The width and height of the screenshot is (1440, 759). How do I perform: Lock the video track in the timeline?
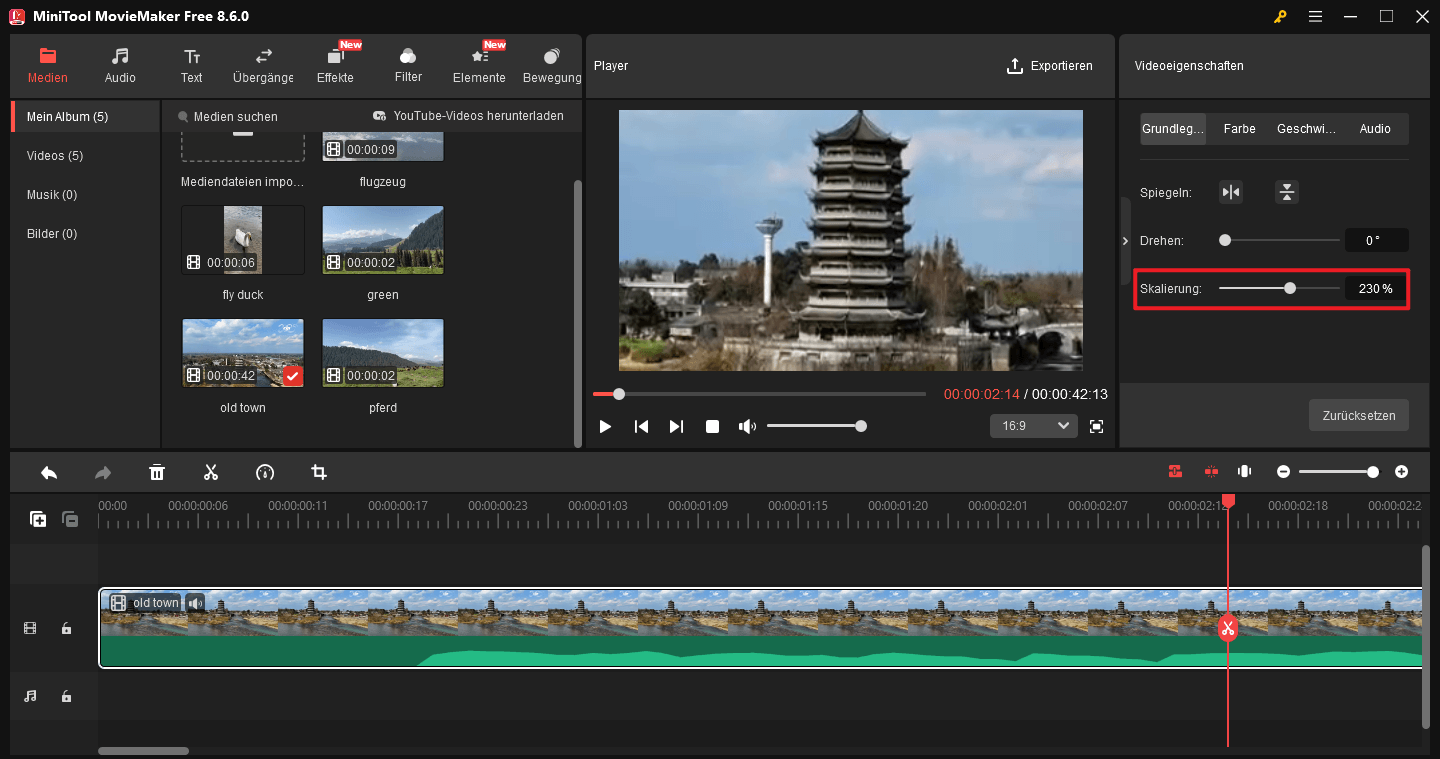[x=66, y=628]
